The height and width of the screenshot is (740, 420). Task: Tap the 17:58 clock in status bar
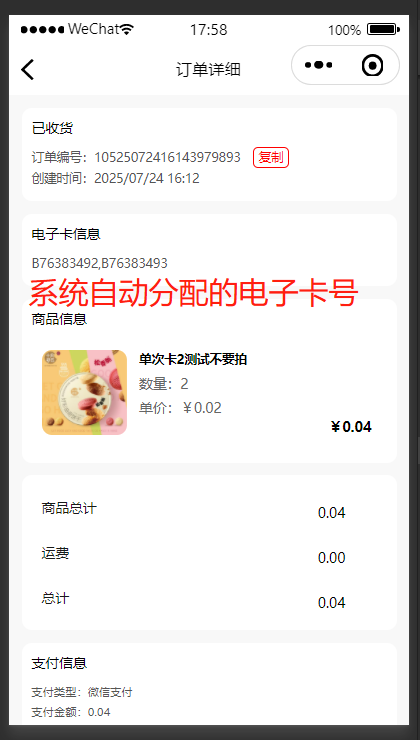point(209,30)
